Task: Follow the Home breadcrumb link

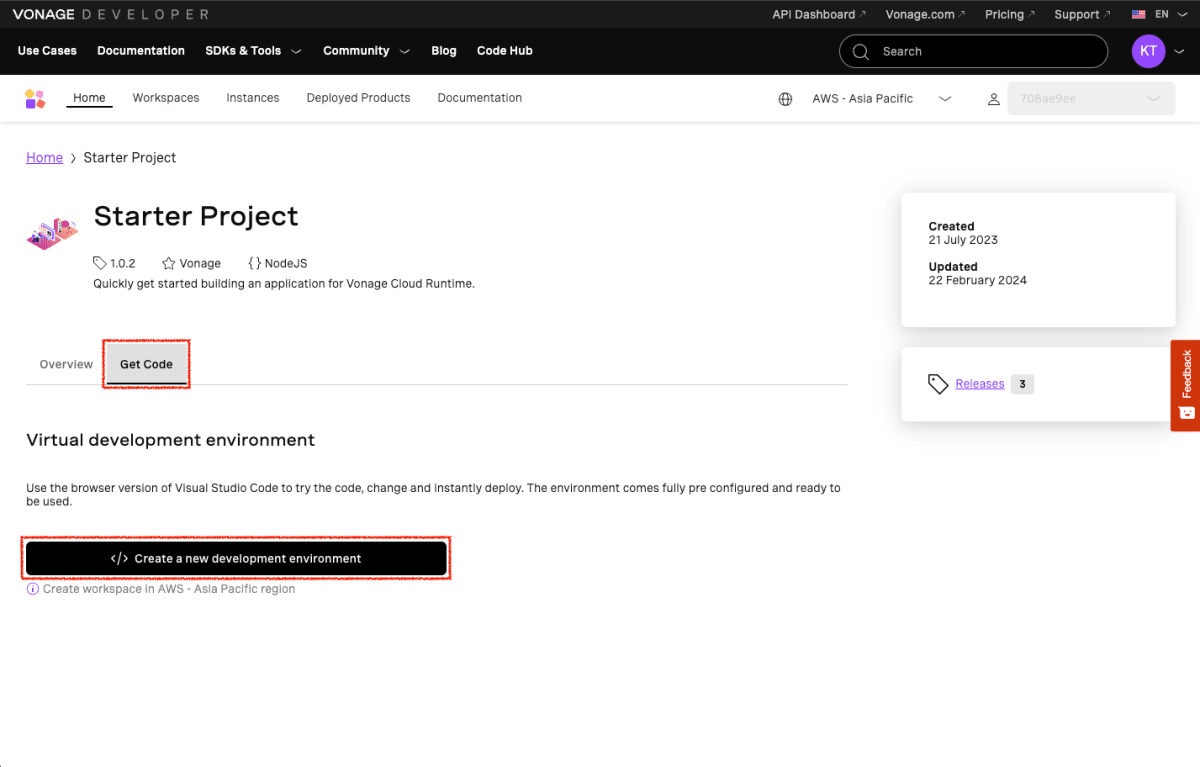Action: [44, 158]
